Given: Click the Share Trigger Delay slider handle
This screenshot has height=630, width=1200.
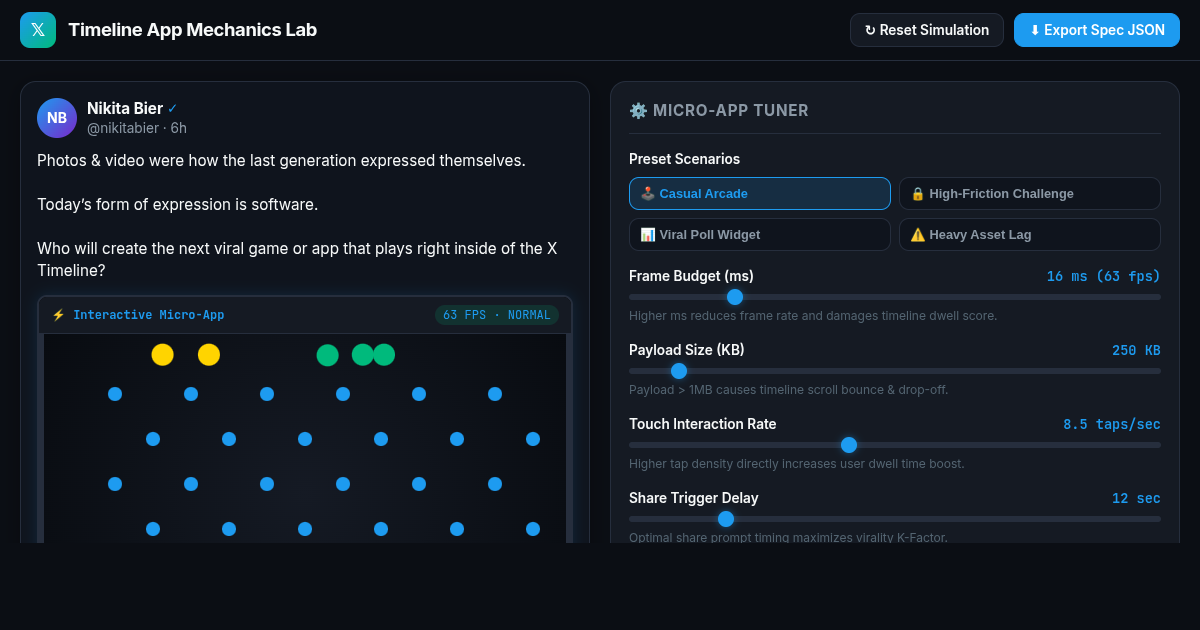Looking at the screenshot, I should (726, 519).
